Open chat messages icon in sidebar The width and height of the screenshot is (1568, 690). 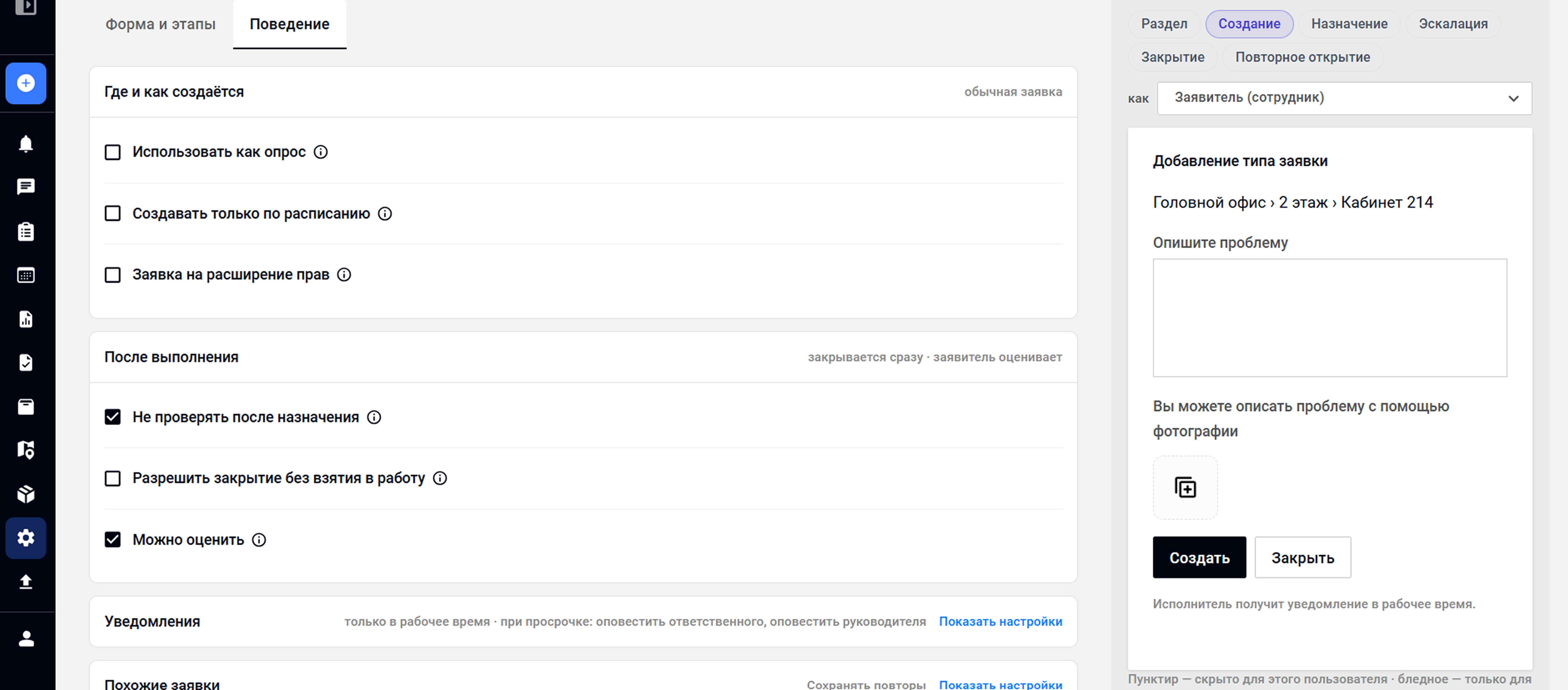tap(25, 186)
